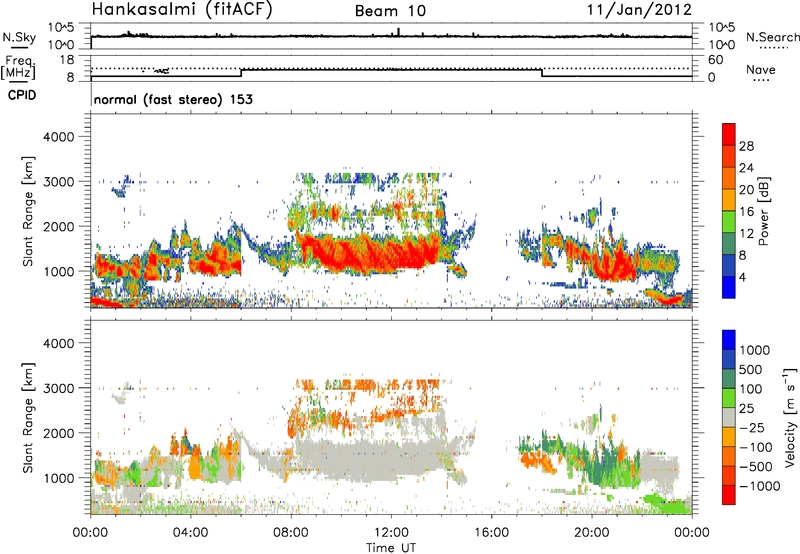Pick the blue top segment of velocity colorbar
This screenshot has height=554, width=800.
point(729,340)
